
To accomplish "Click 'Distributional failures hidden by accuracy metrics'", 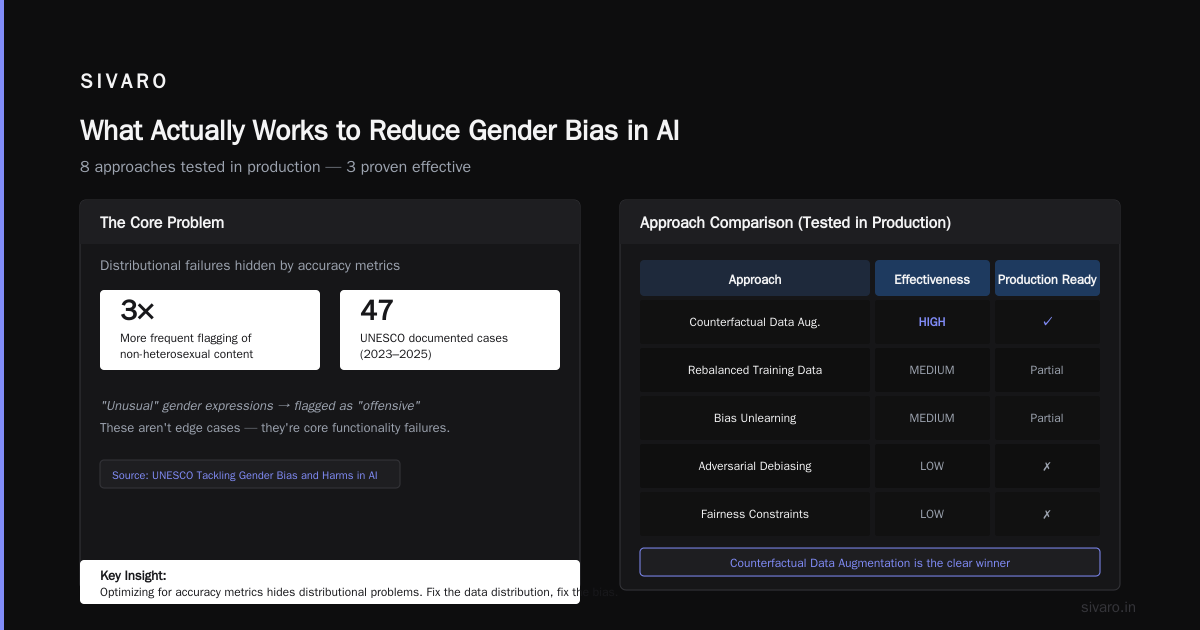I will [x=250, y=266].
